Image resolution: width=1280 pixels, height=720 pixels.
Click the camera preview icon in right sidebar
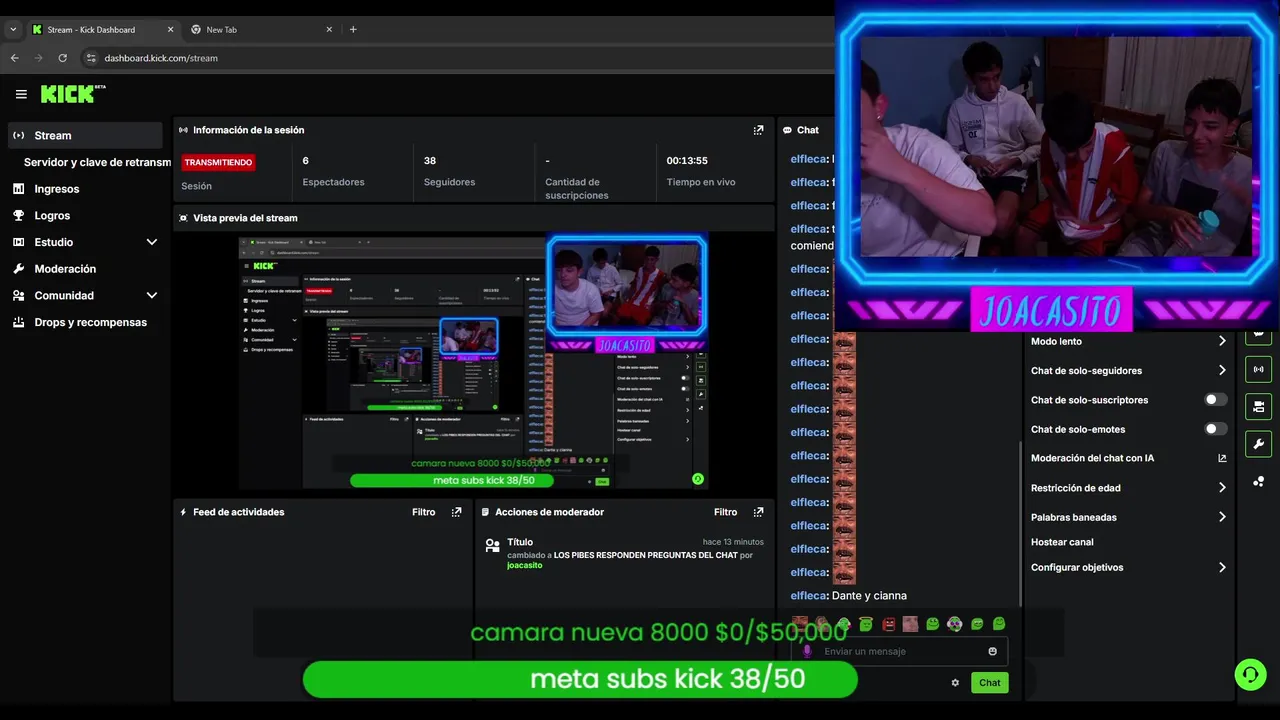pos(1258,406)
